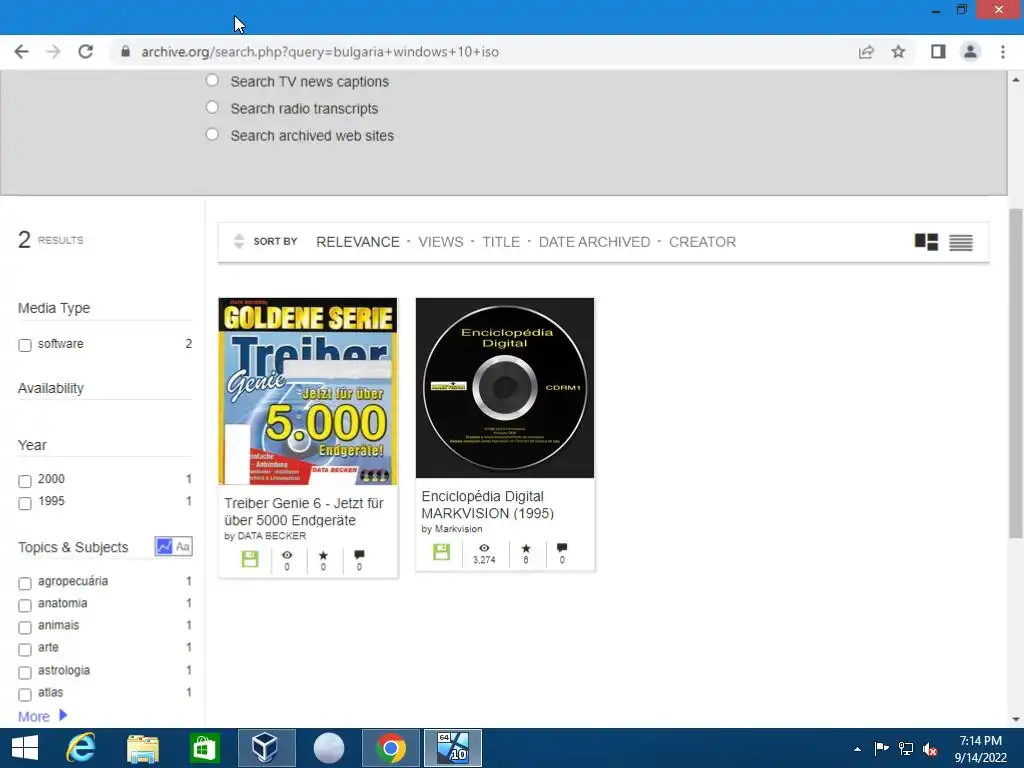Click the reviews bubble on Enciclopédia Digital card
This screenshot has height=768, width=1024.
pyautogui.click(x=562, y=548)
